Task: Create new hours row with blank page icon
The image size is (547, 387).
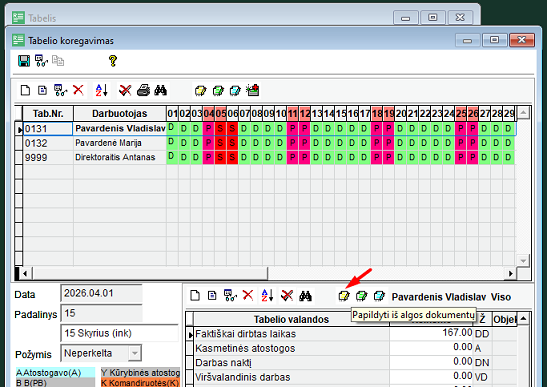Action: point(195,296)
